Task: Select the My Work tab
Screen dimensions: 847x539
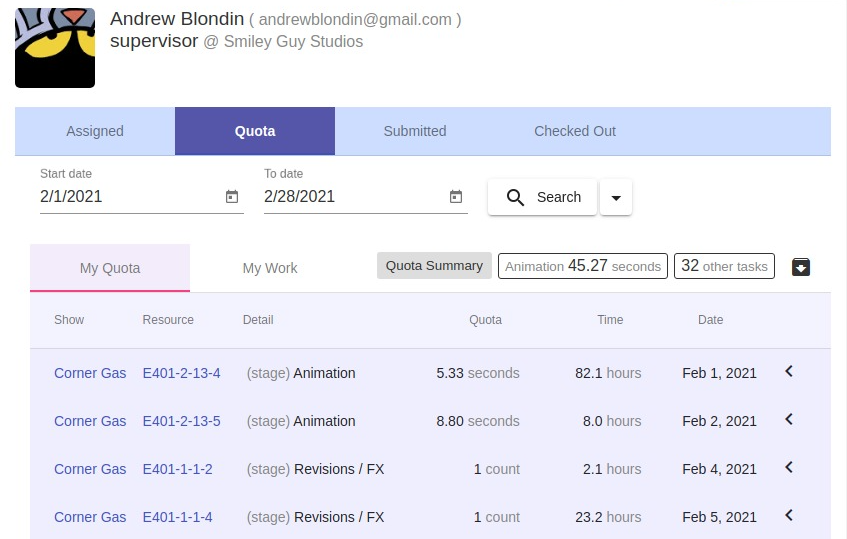Action: 270,268
